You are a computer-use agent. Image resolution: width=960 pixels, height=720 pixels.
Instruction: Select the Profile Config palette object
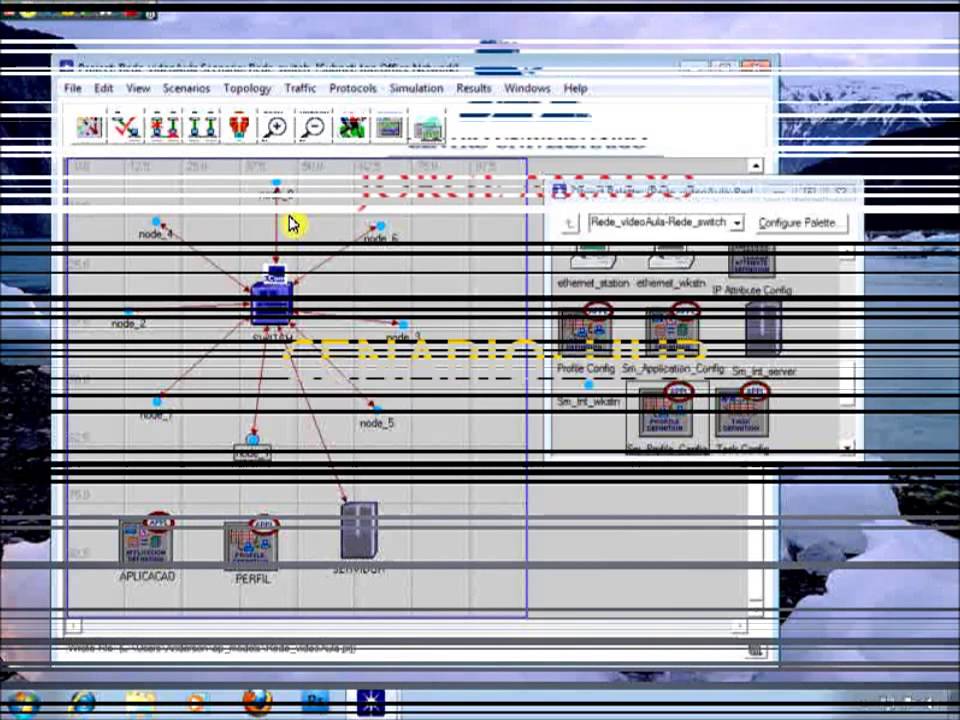pos(585,337)
